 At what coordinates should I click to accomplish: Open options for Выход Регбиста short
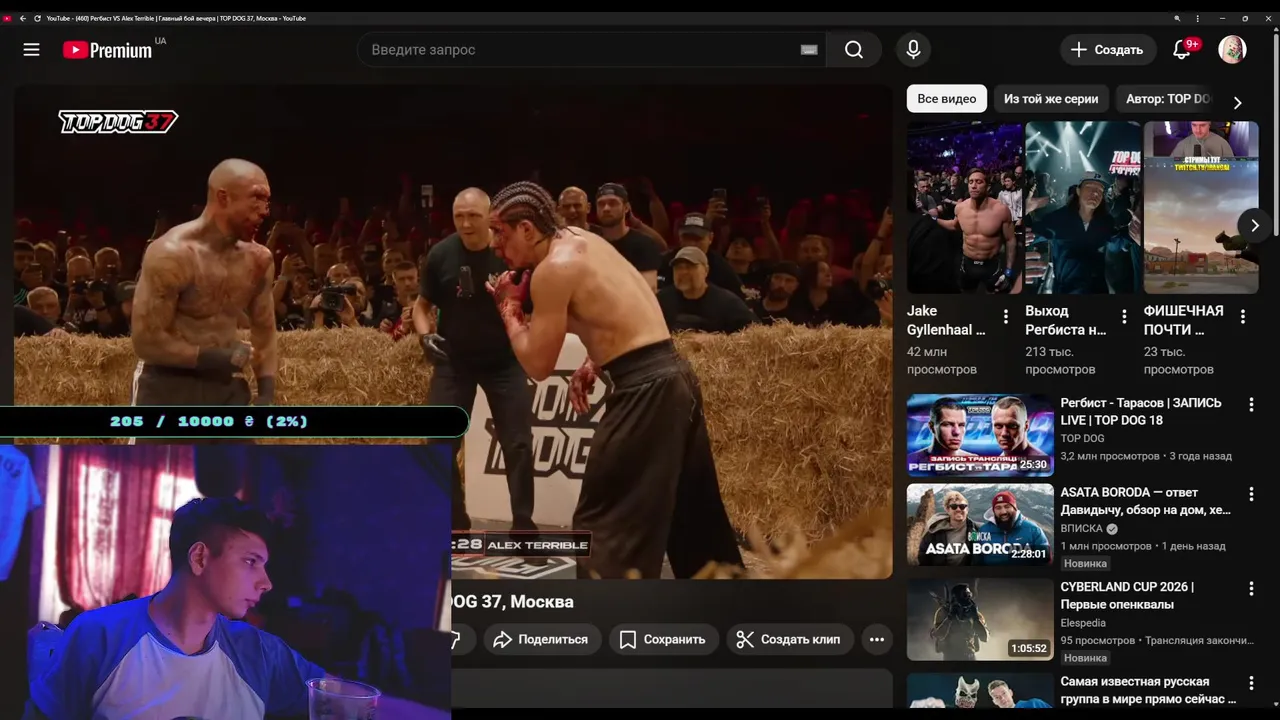pos(1124,317)
